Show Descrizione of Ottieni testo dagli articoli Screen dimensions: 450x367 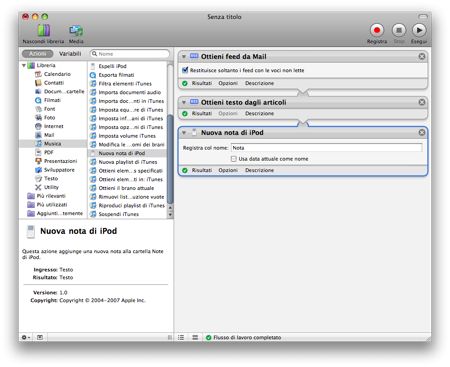(x=259, y=113)
